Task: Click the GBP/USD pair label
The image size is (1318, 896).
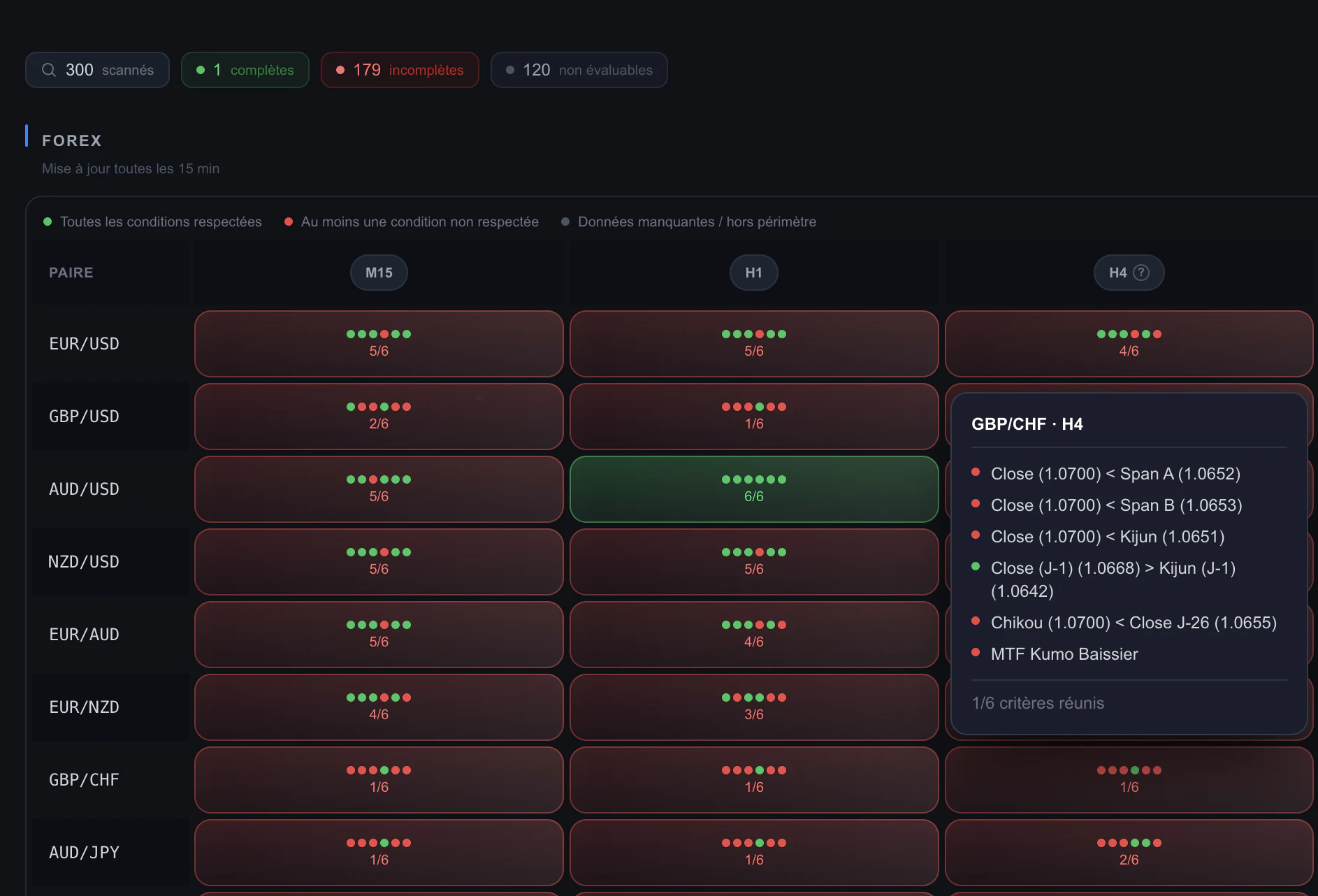Action: [84, 417]
